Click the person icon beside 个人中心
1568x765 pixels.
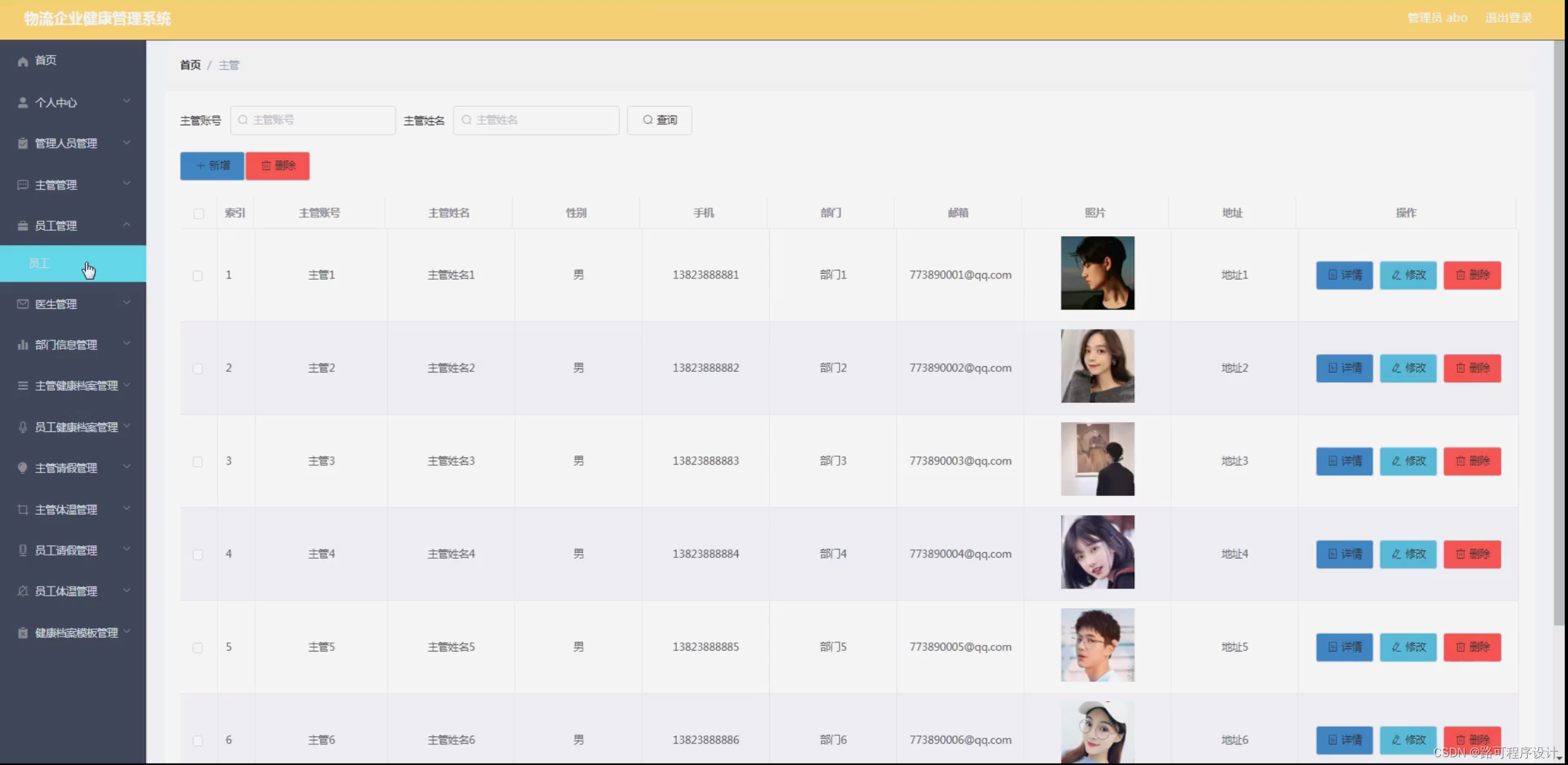pos(23,103)
